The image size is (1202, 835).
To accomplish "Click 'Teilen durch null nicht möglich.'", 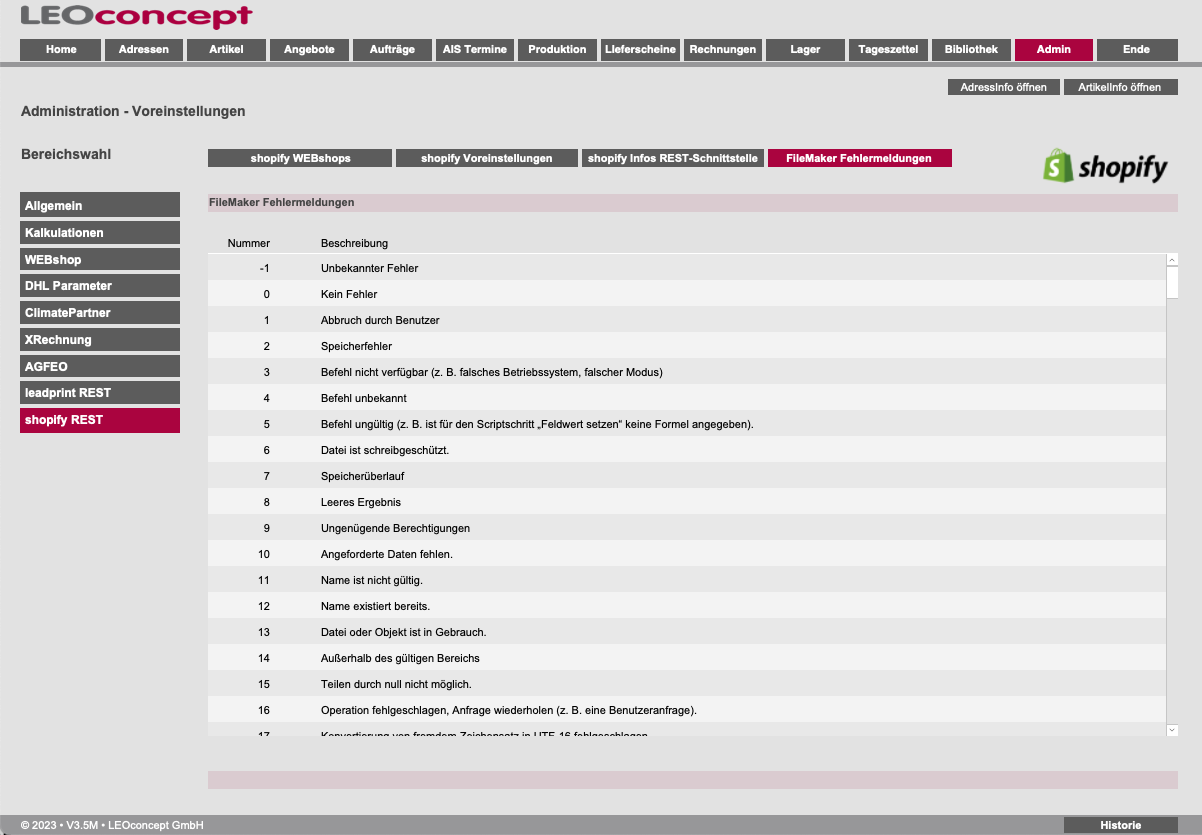I will (687, 684).
